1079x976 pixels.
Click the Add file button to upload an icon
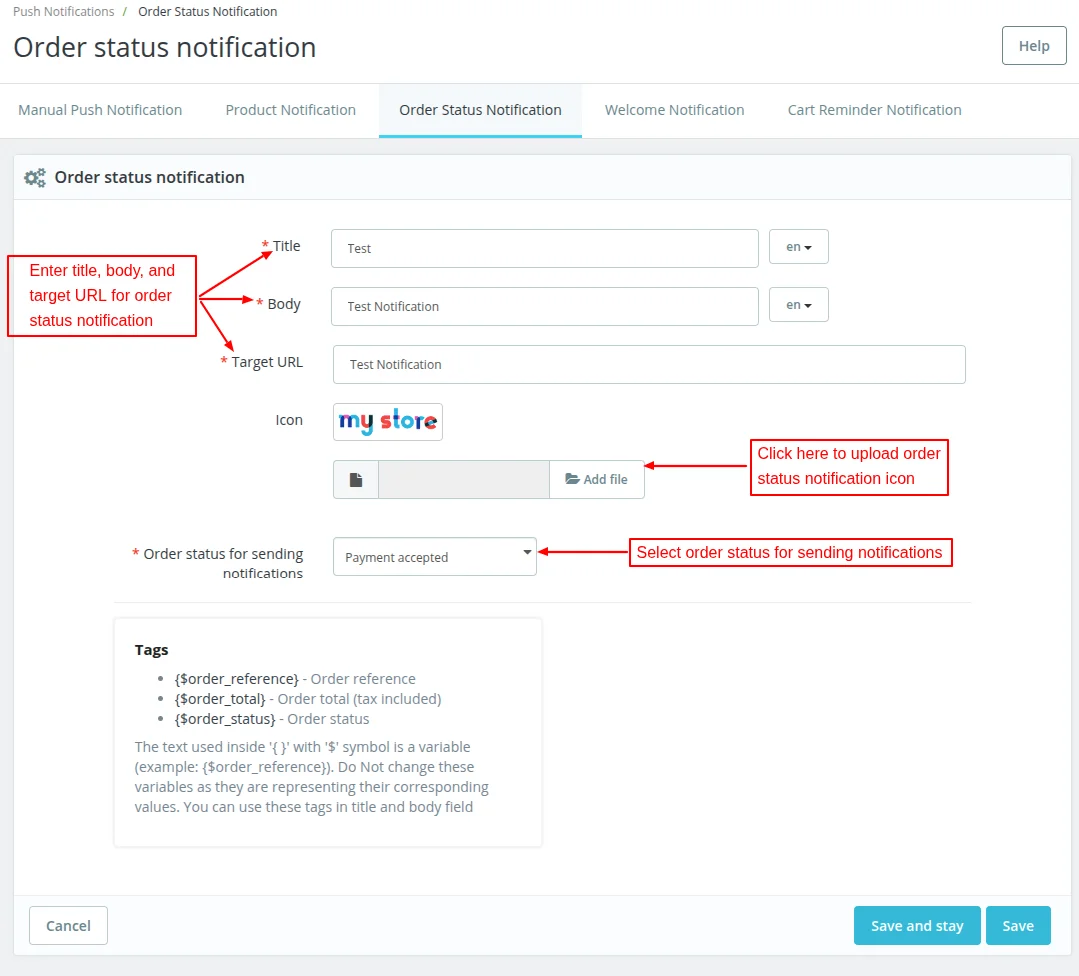[x=597, y=479]
